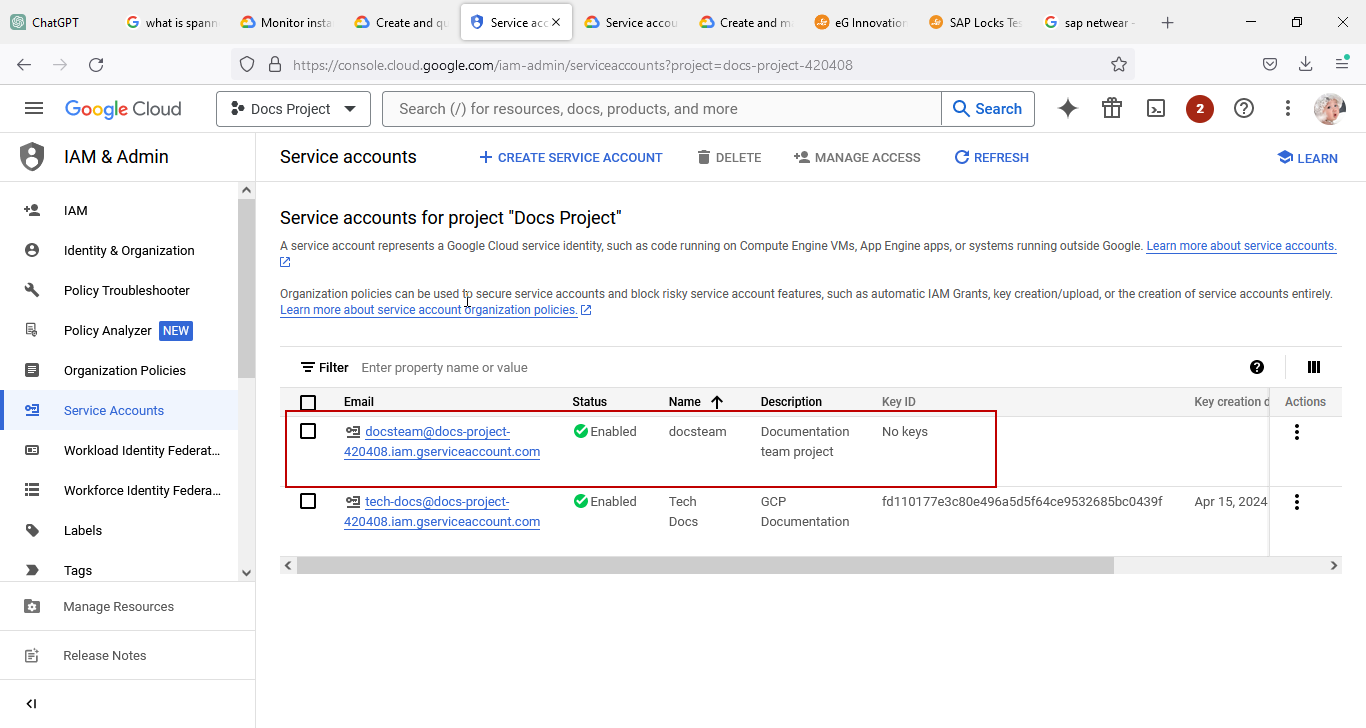Open Firefox application menu
This screenshot has width=1366, height=728.
point(1342,65)
